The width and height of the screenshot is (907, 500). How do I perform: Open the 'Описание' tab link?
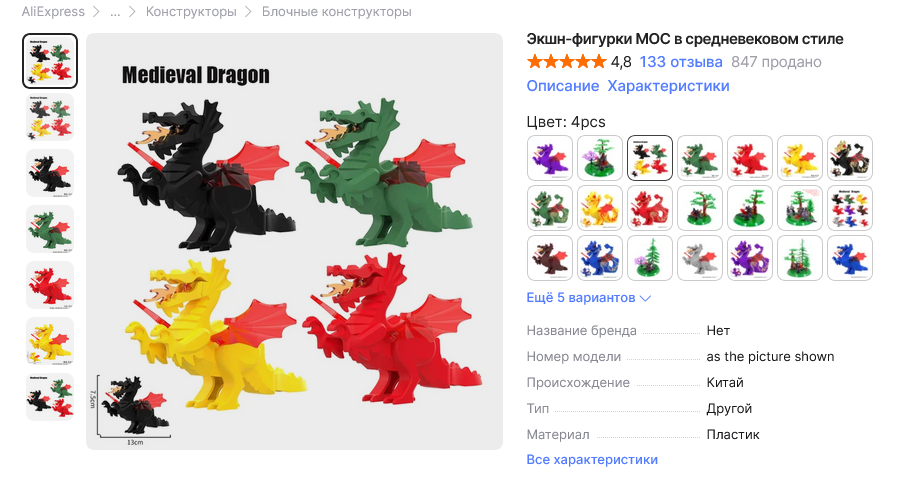[x=562, y=86]
